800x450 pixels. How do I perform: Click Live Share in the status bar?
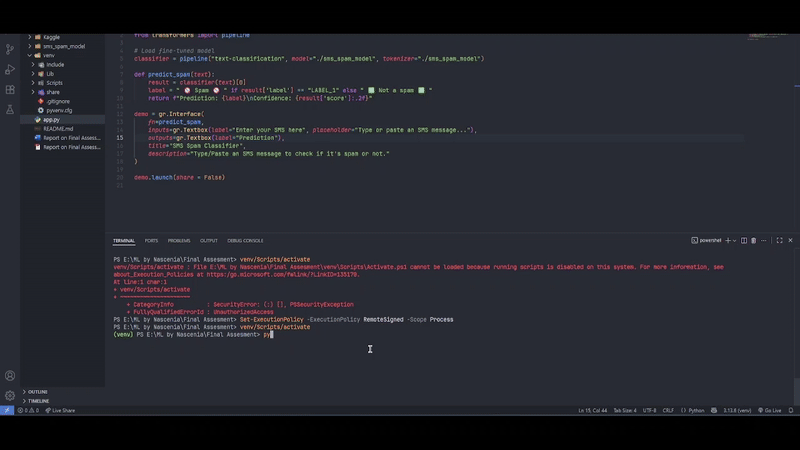[60, 410]
